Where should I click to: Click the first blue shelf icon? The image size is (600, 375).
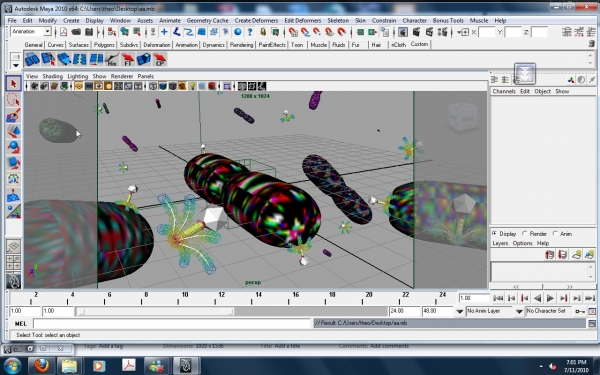click(x=32, y=59)
